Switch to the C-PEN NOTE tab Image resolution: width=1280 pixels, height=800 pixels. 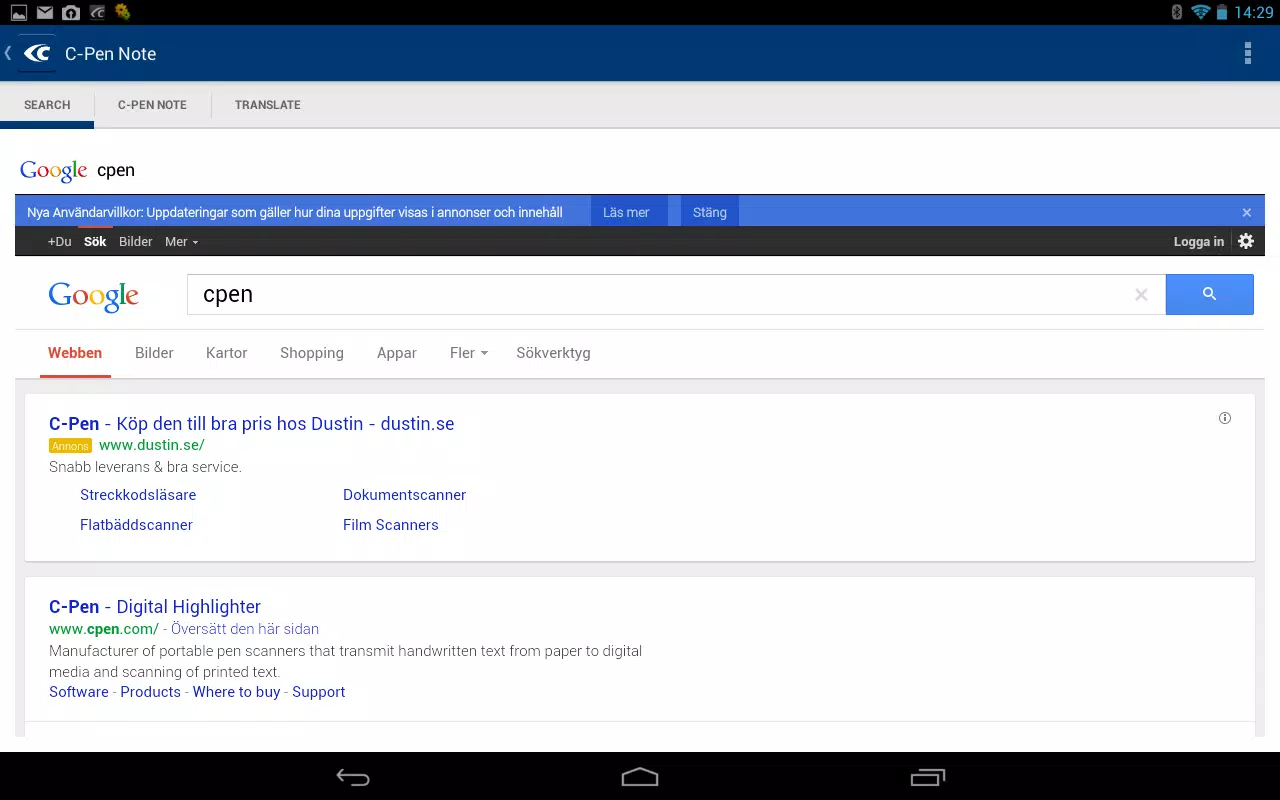(x=152, y=105)
